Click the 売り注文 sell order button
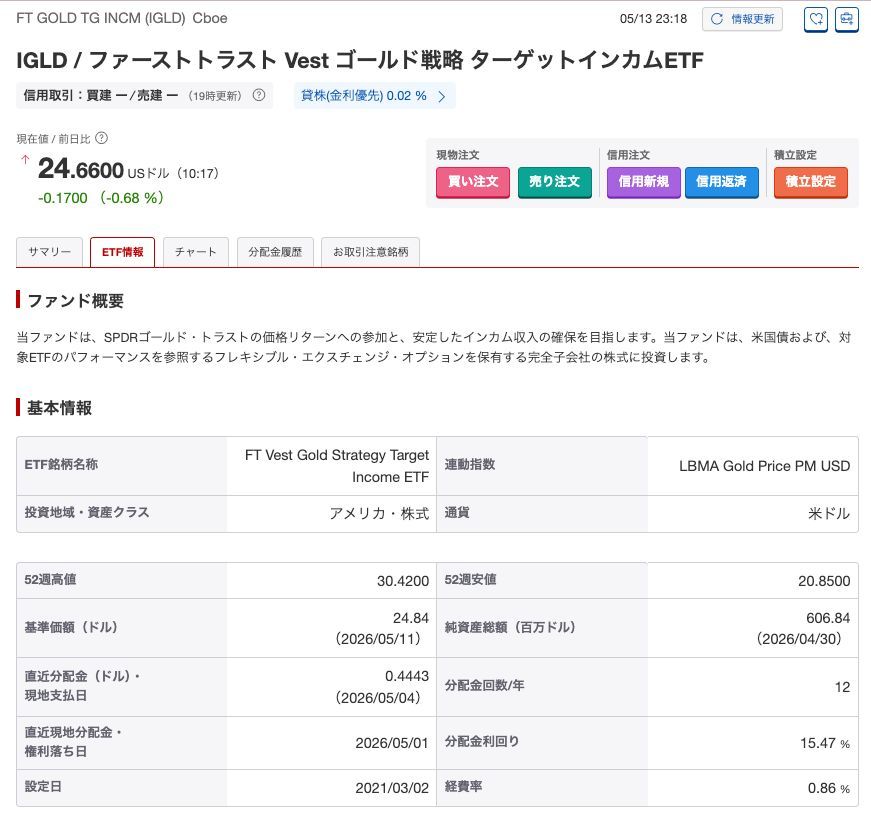This screenshot has width=871, height=816. [554, 182]
